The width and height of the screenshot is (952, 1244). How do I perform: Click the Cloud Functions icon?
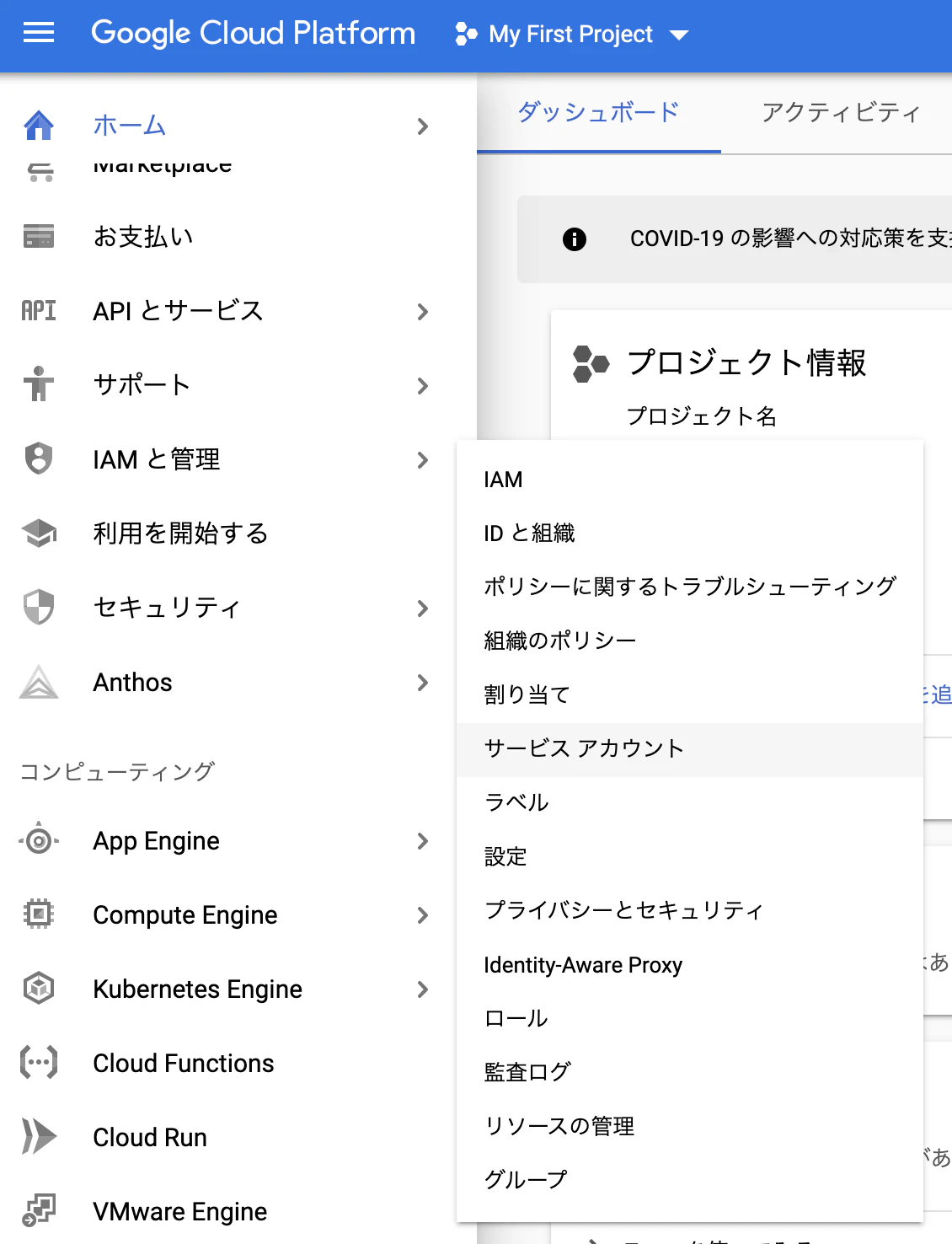pyautogui.click(x=38, y=1063)
